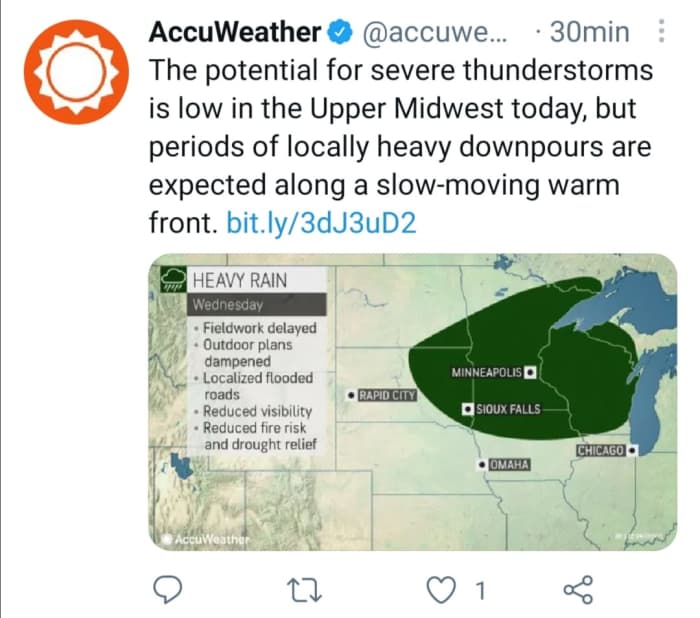Click the Minneapolis label on the map
This screenshot has height=618, width=700.
coord(487,372)
